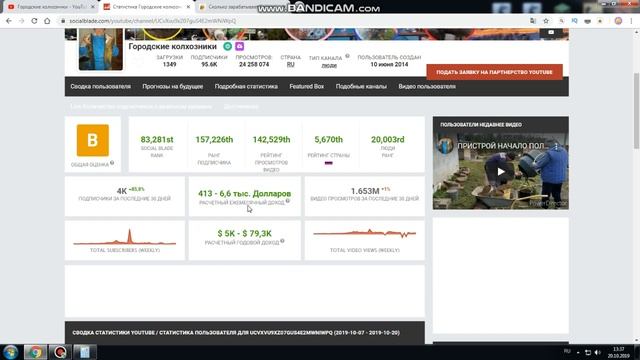Viewport: 640px width, 360px height.
Task: Select the Статистика Городские колхозники tab
Action: (x=146, y=7)
